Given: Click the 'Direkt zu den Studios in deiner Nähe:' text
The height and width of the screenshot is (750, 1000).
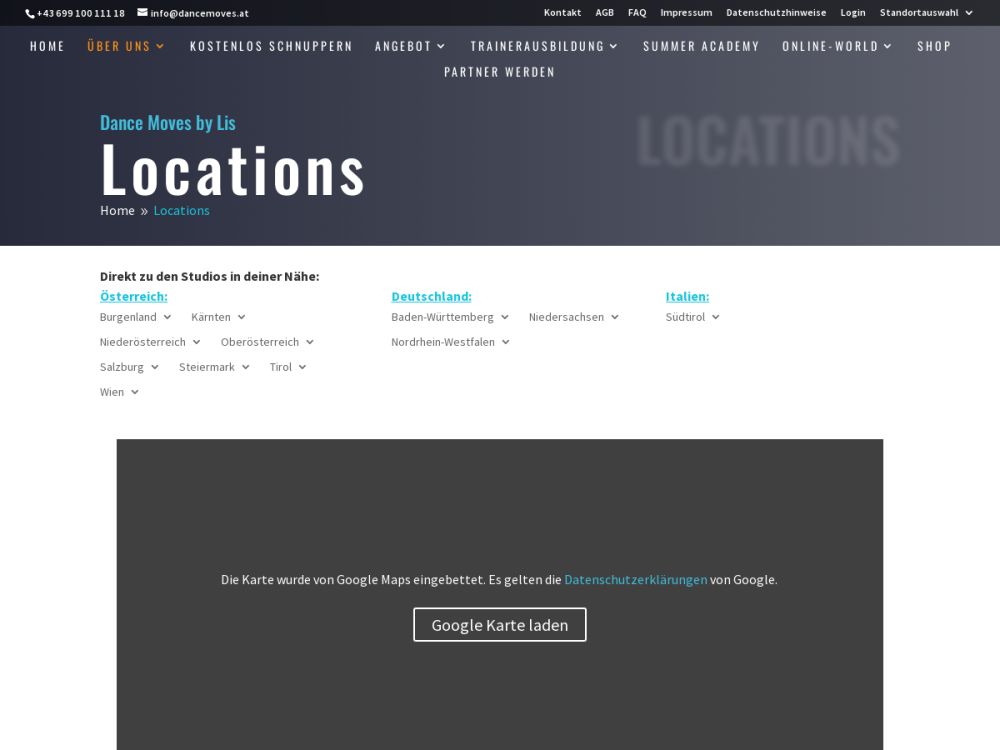Looking at the screenshot, I should pyautogui.click(x=209, y=276).
